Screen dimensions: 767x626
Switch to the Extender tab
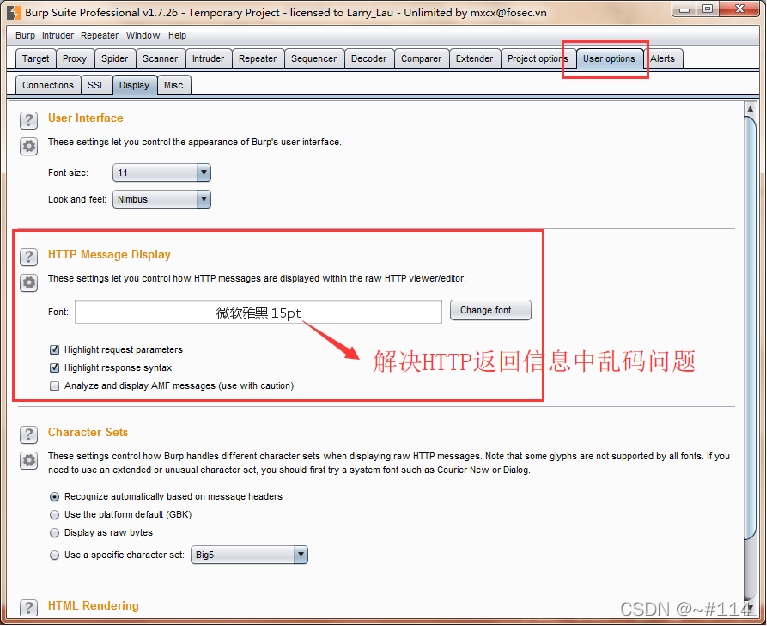coord(474,59)
